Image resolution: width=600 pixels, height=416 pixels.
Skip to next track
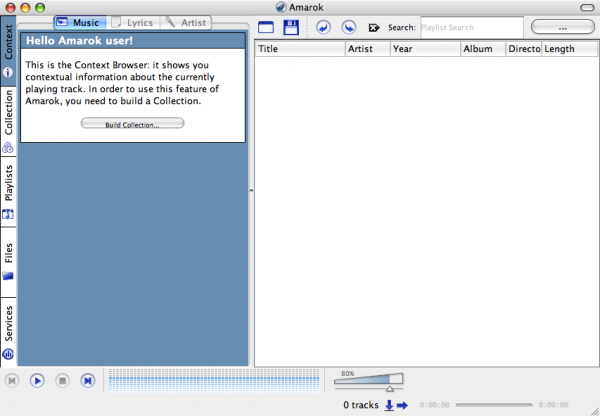coord(88,381)
